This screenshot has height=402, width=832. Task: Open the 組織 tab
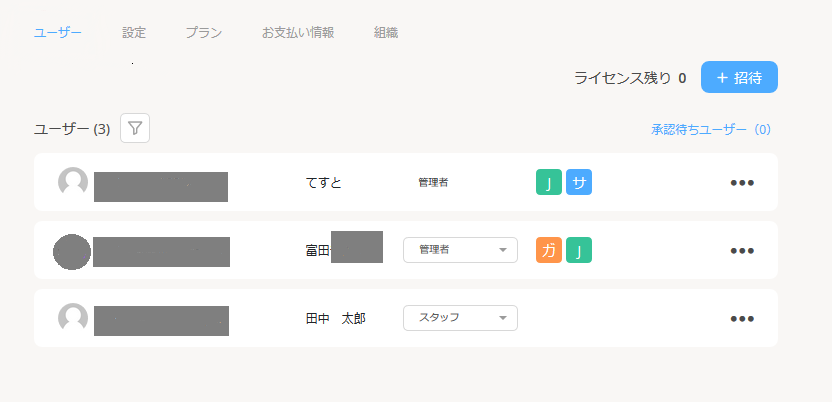386,32
